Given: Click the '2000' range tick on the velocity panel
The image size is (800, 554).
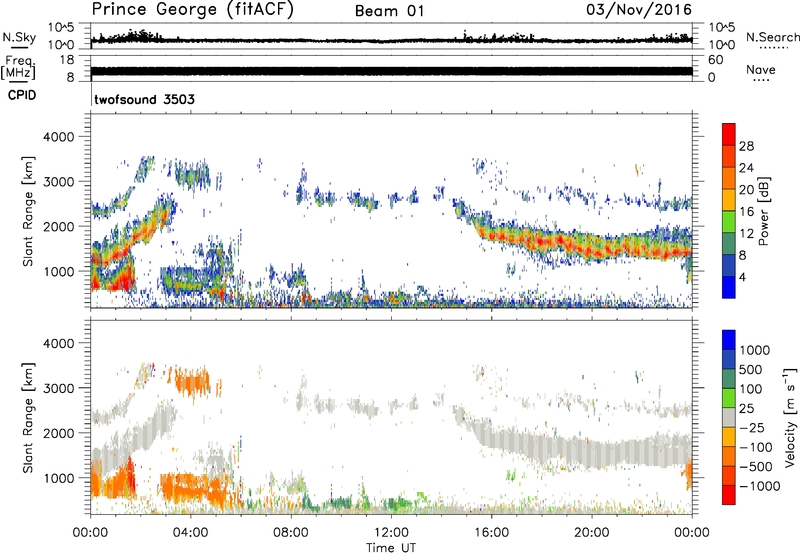Looking at the screenshot, I should click(58, 433).
